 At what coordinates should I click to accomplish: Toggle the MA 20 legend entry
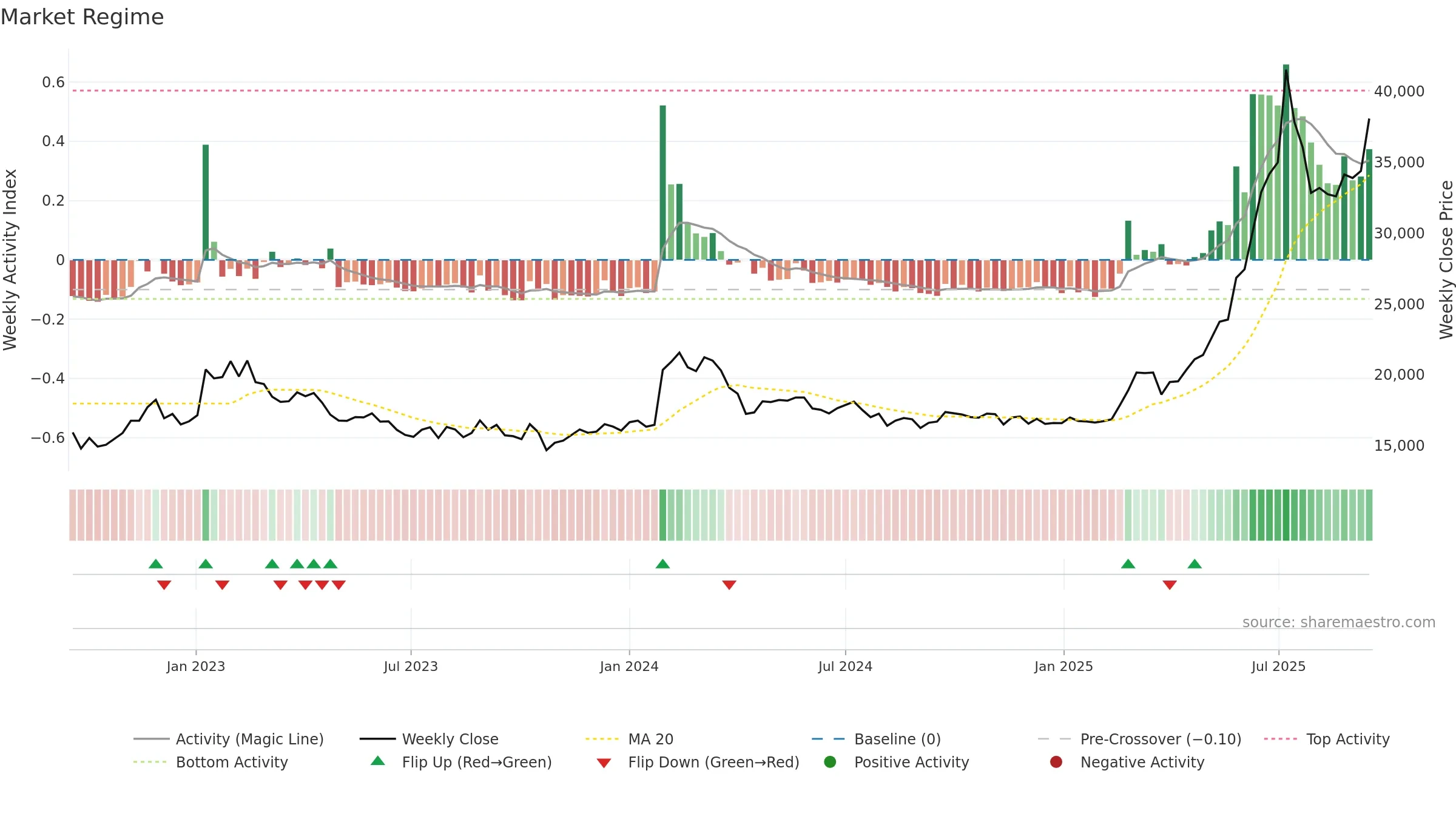coord(629,739)
